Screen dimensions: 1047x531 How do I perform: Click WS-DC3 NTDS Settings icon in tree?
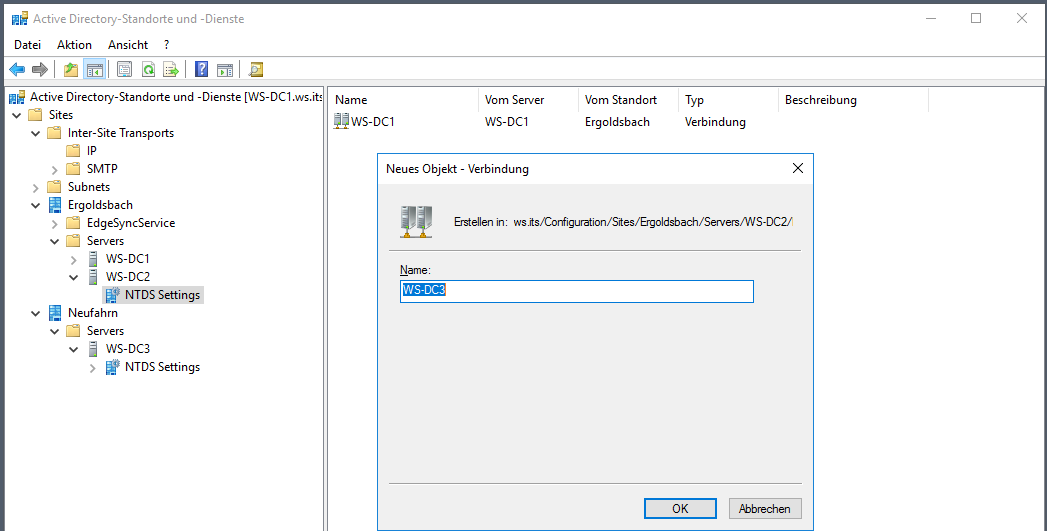pos(112,367)
